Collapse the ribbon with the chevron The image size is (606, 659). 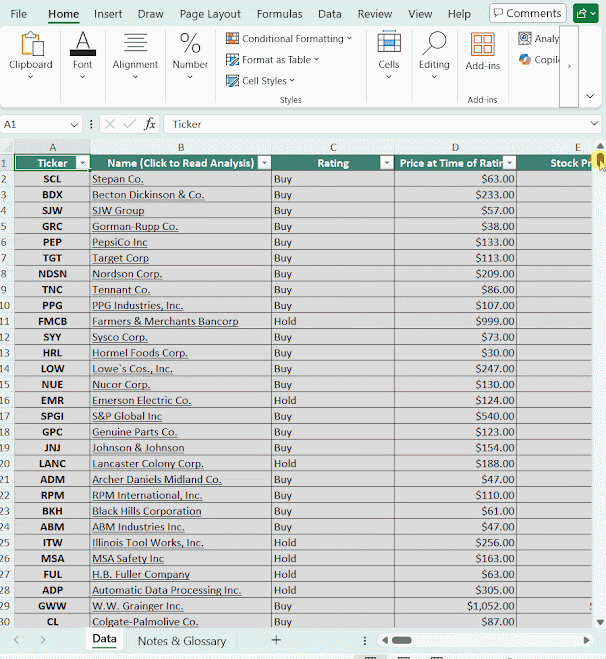point(590,96)
